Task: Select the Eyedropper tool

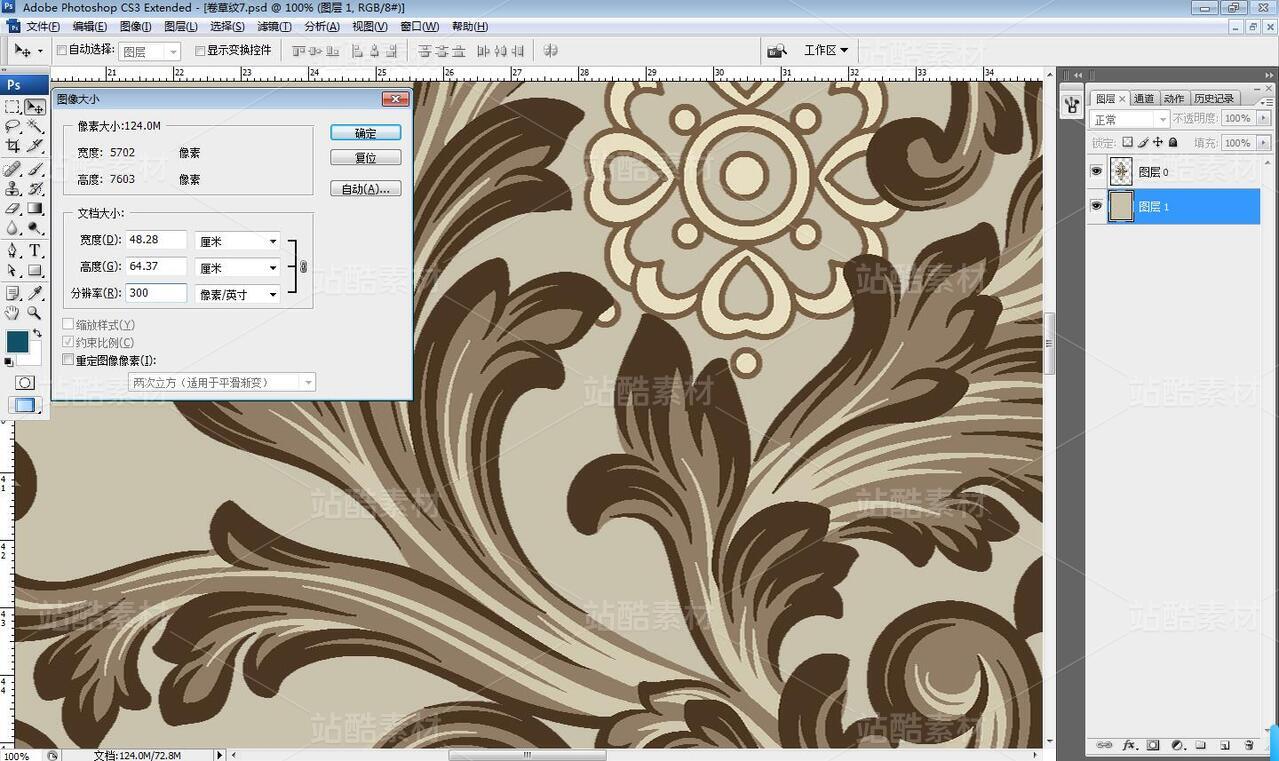Action: click(x=35, y=293)
